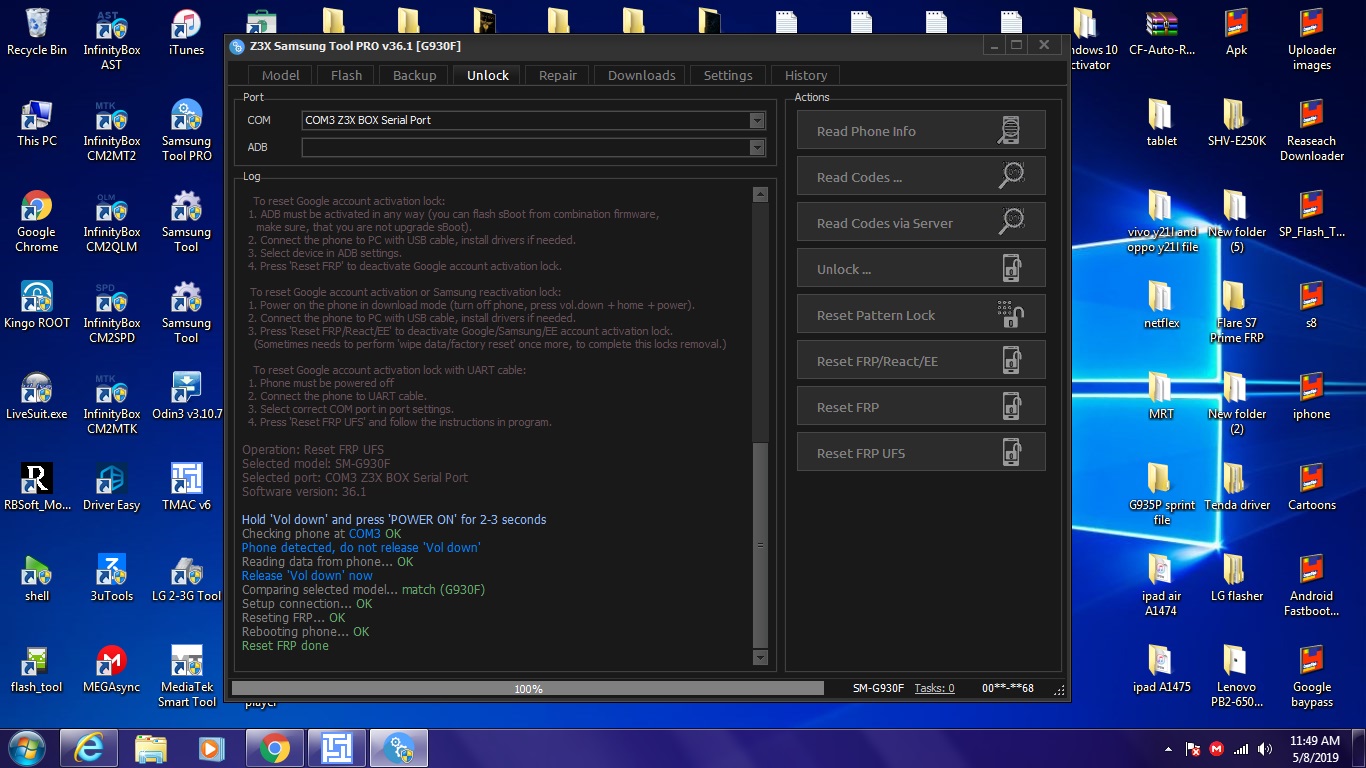The image size is (1366, 768).
Task: Click the Reset FRP UFS button
Action: [x=921, y=452]
